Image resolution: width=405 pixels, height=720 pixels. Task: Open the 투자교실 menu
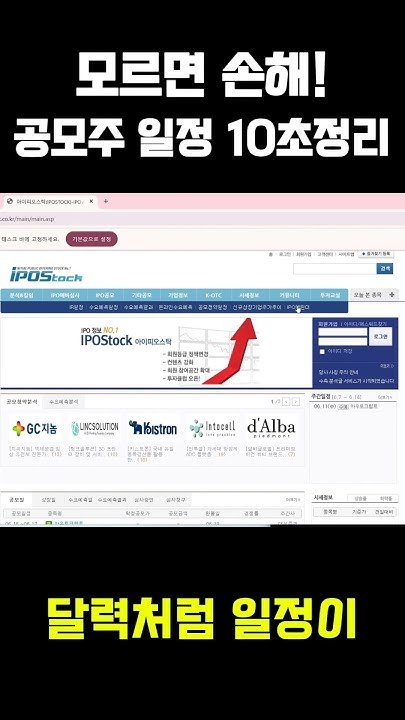[x=329, y=295]
